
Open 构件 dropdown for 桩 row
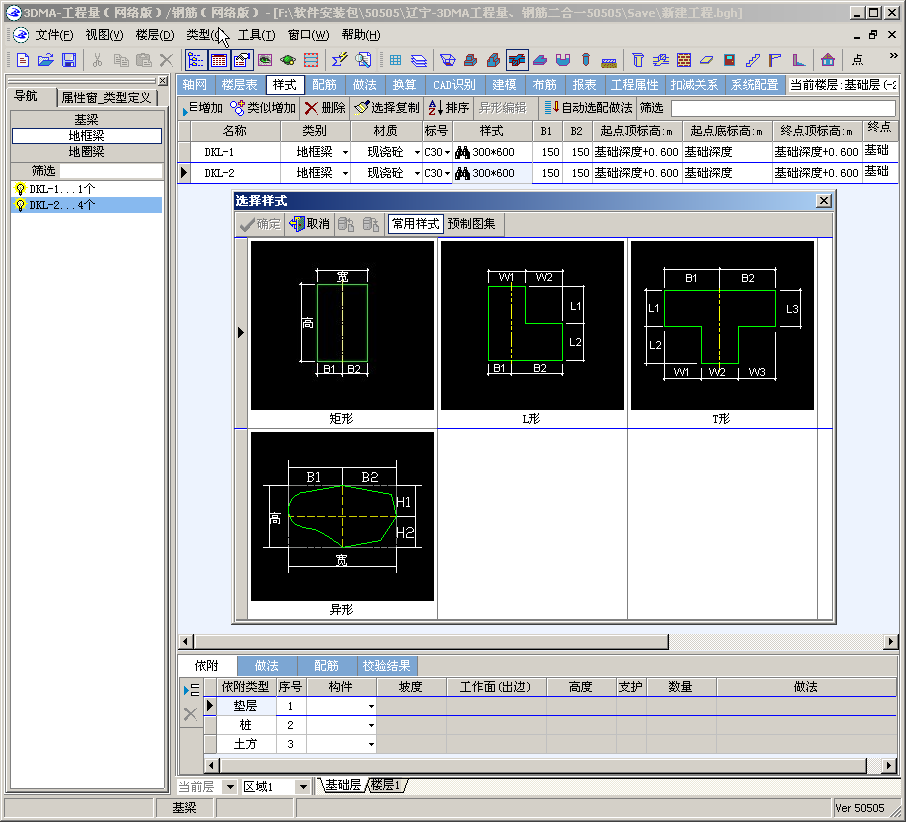pyautogui.click(x=371, y=726)
